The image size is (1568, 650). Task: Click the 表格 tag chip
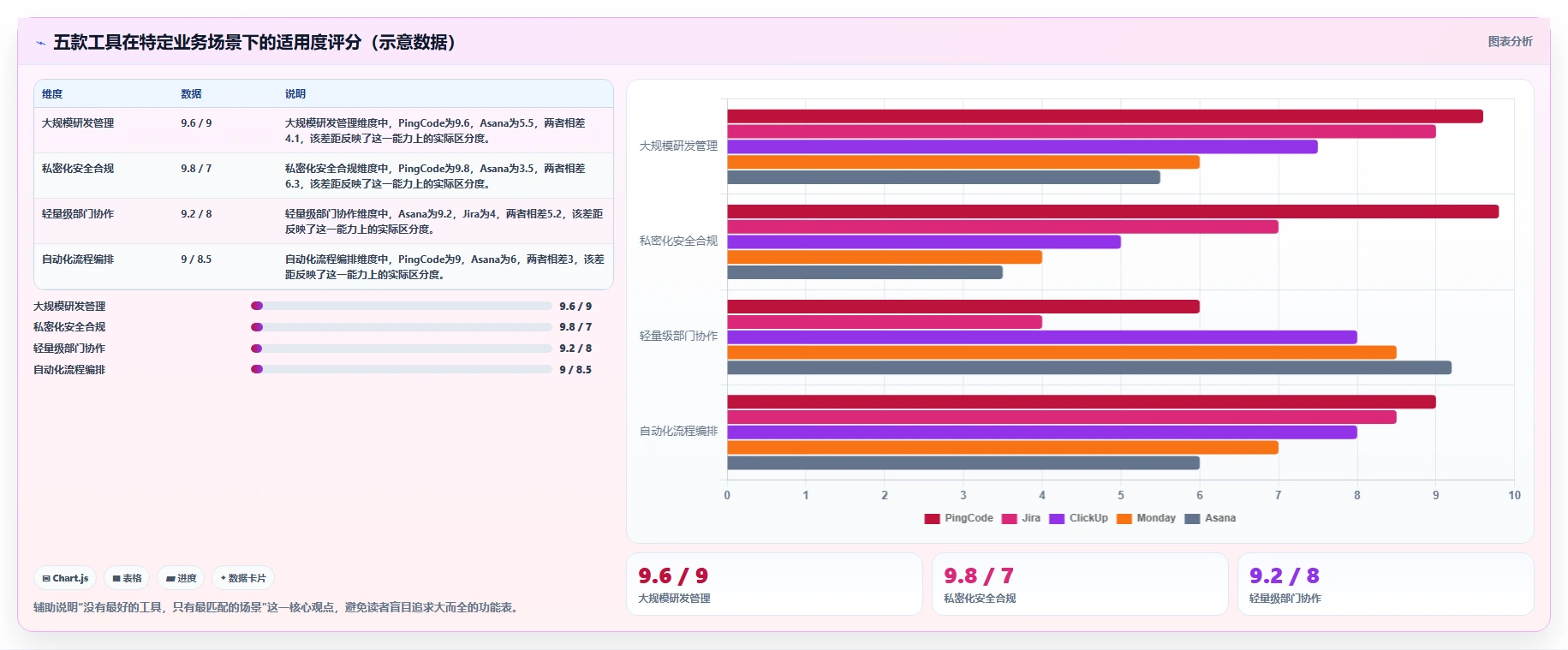[127, 578]
